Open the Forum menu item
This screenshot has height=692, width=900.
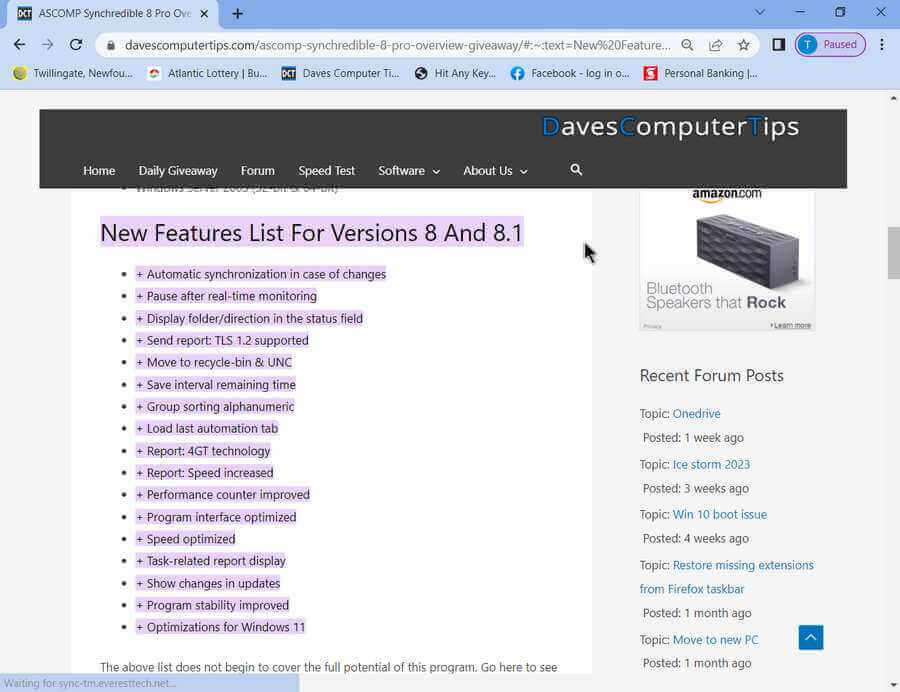258,170
